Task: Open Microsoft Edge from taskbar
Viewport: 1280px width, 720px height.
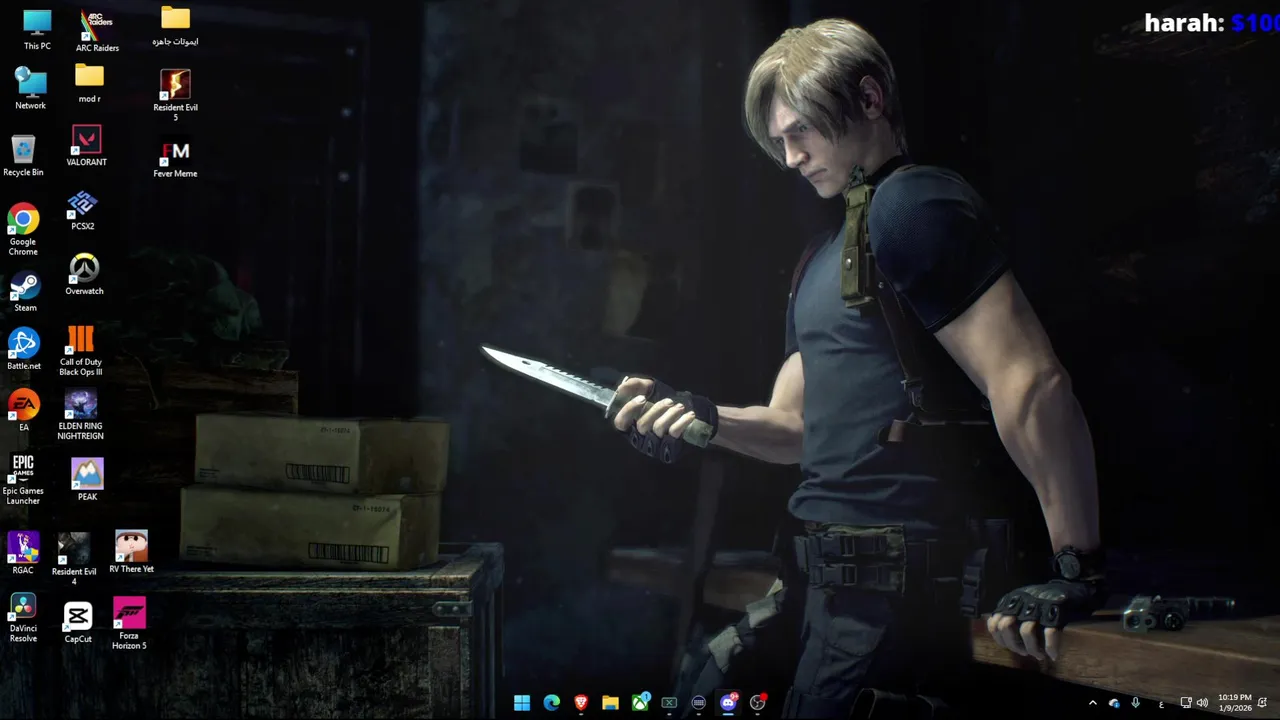Action: tap(551, 703)
